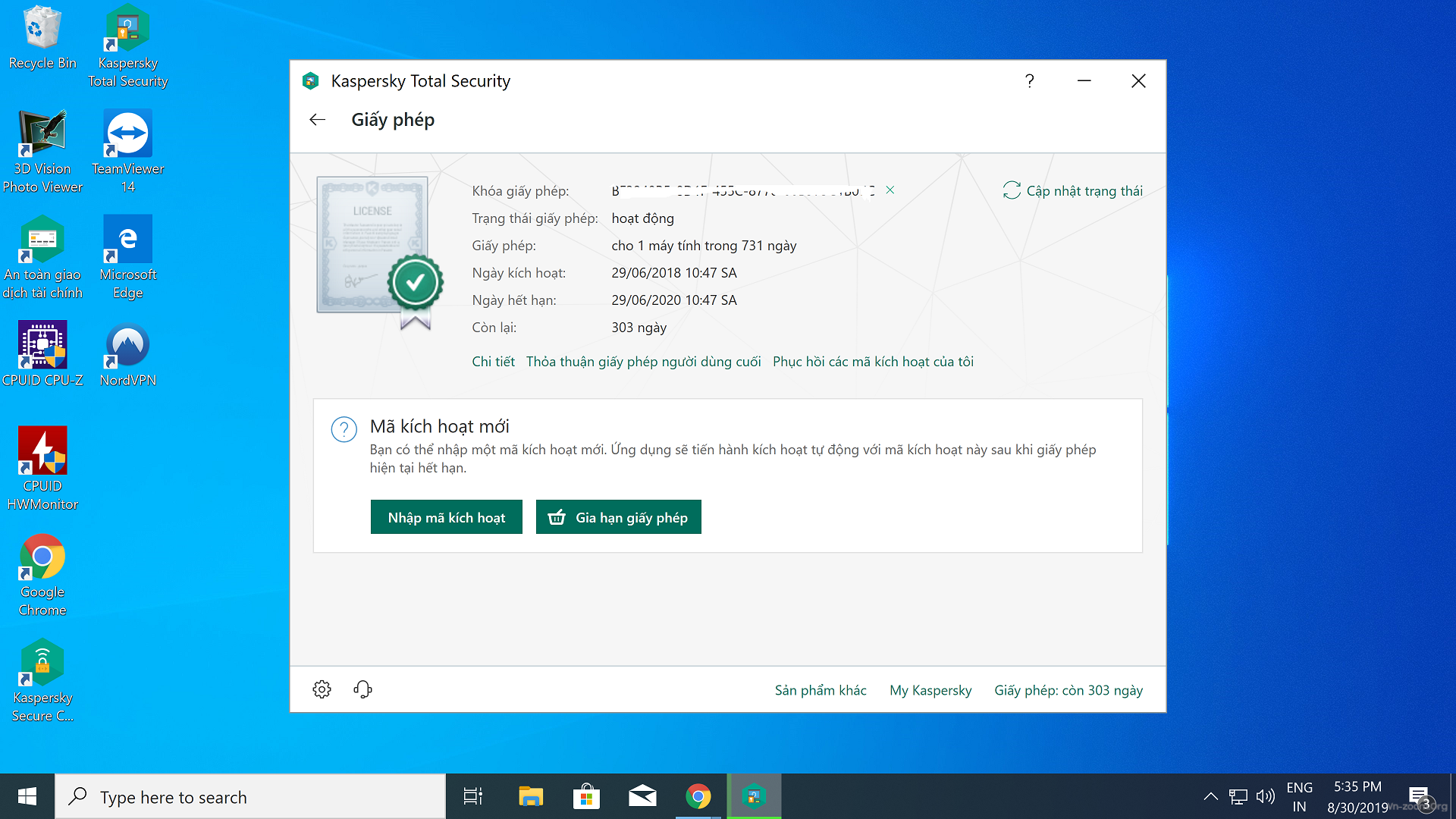Viewport: 1456px width, 819px height.
Task: Open Kaspersky settings gear icon
Action: (322, 689)
